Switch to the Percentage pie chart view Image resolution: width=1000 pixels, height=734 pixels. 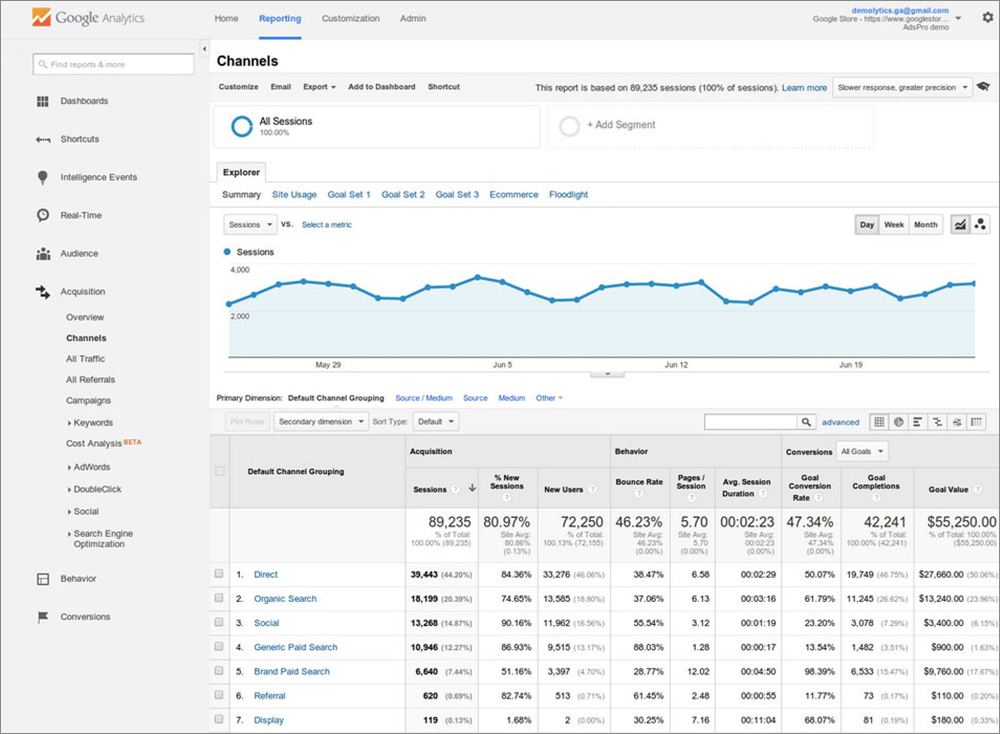(x=899, y=421)
